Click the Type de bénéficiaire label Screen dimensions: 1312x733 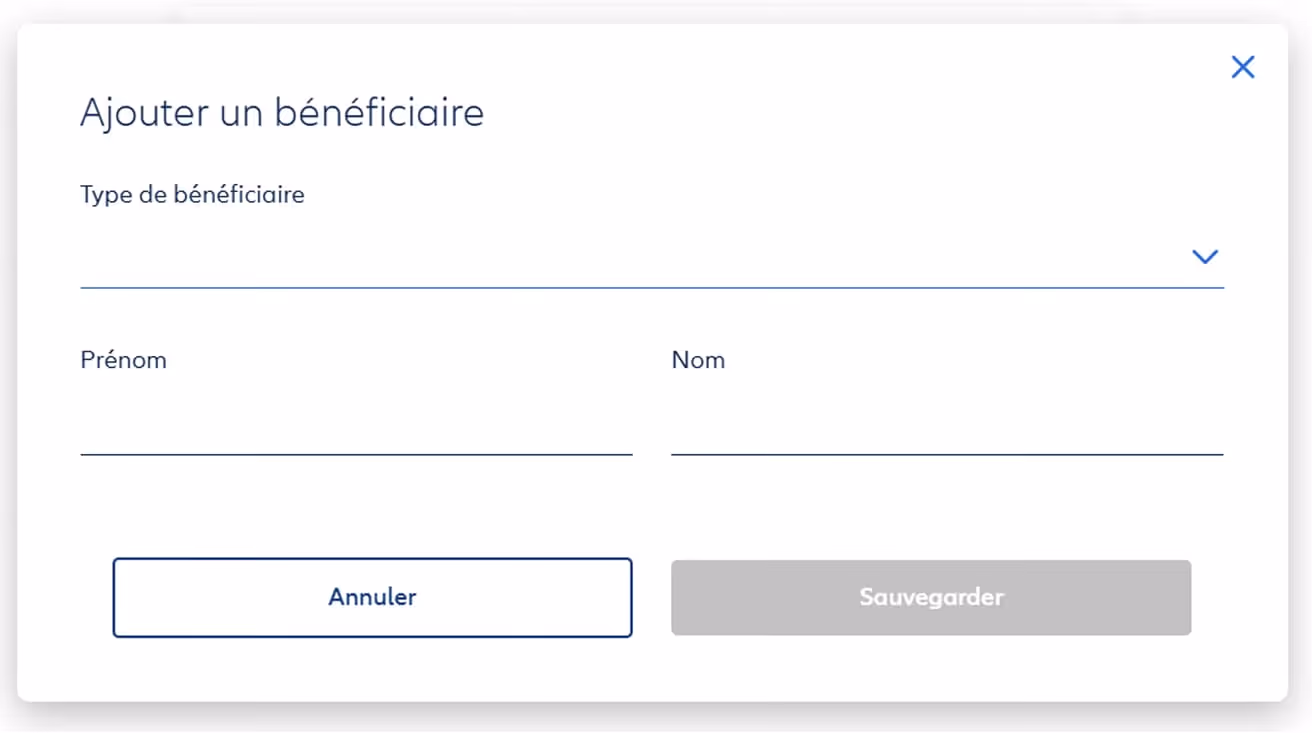tap(192, 194)
